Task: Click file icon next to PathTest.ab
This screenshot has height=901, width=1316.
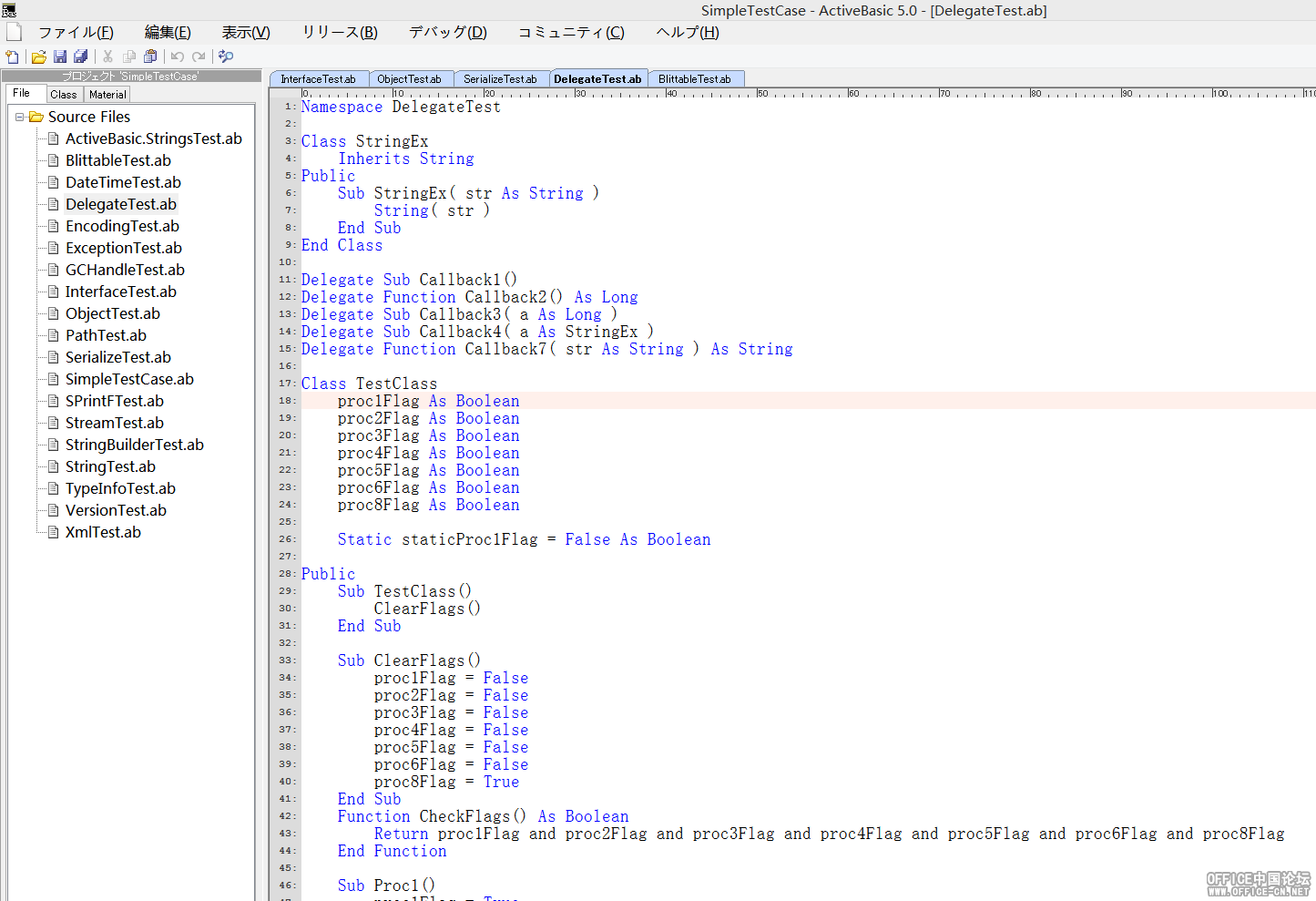Action: (x=54, y=335)
